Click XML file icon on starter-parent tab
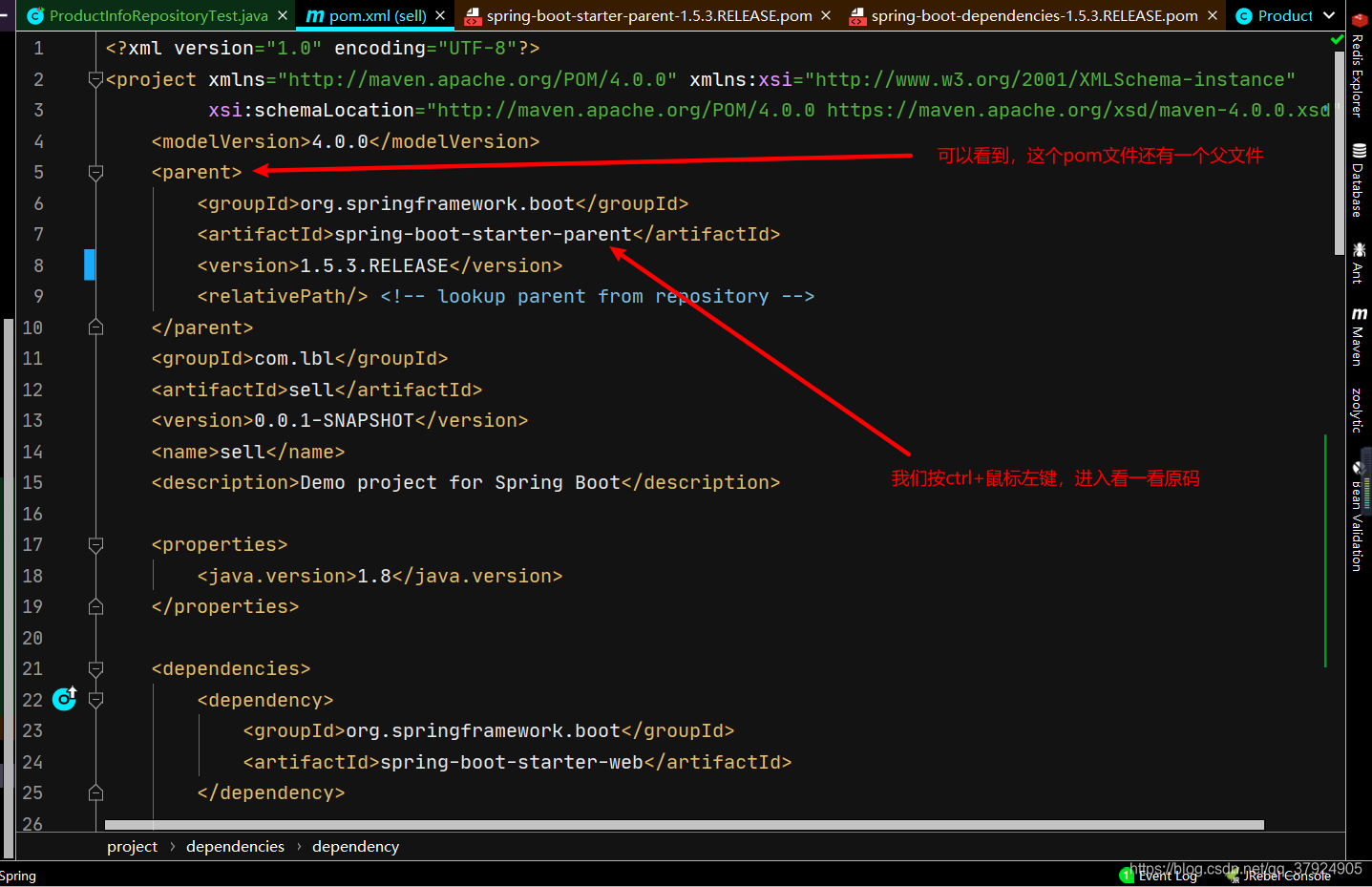The height and width of the screenshot is (887, 1372). click(x=473, y=16)
